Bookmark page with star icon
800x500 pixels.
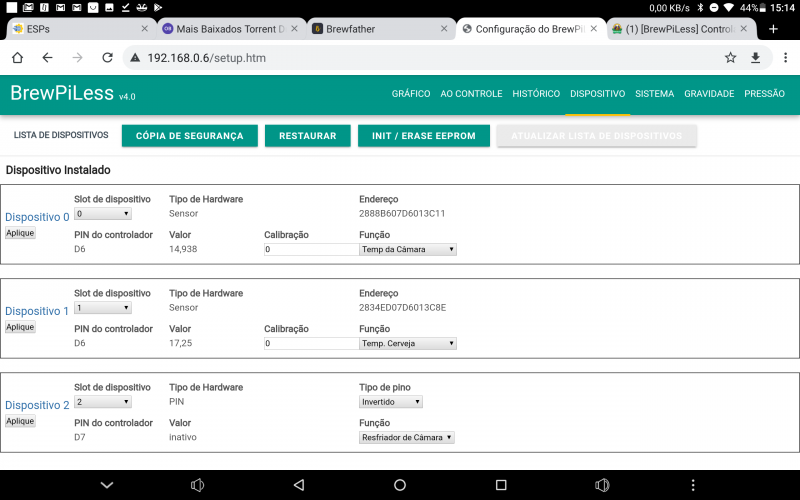point(731,58)
